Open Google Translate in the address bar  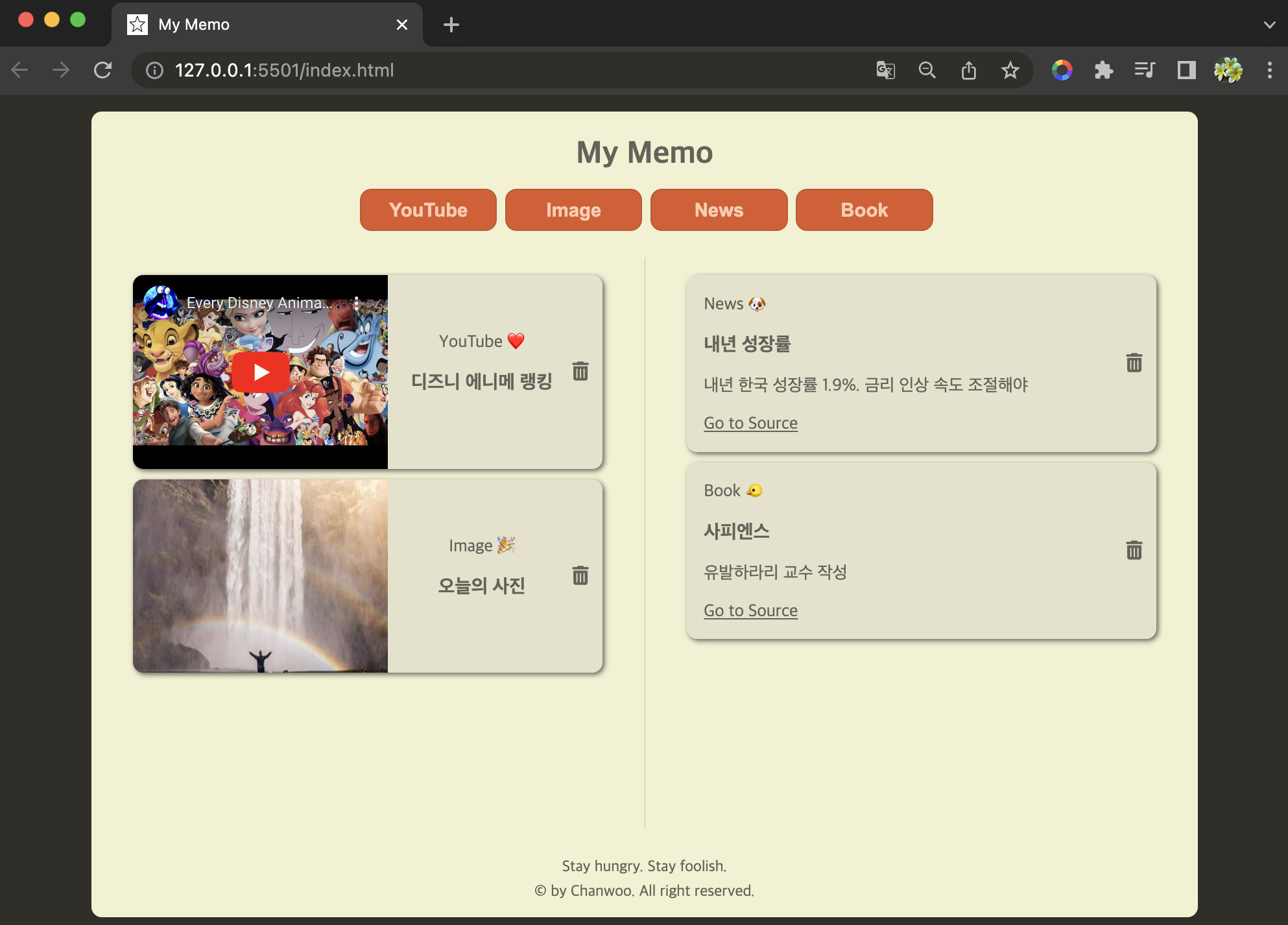(885, 70)
